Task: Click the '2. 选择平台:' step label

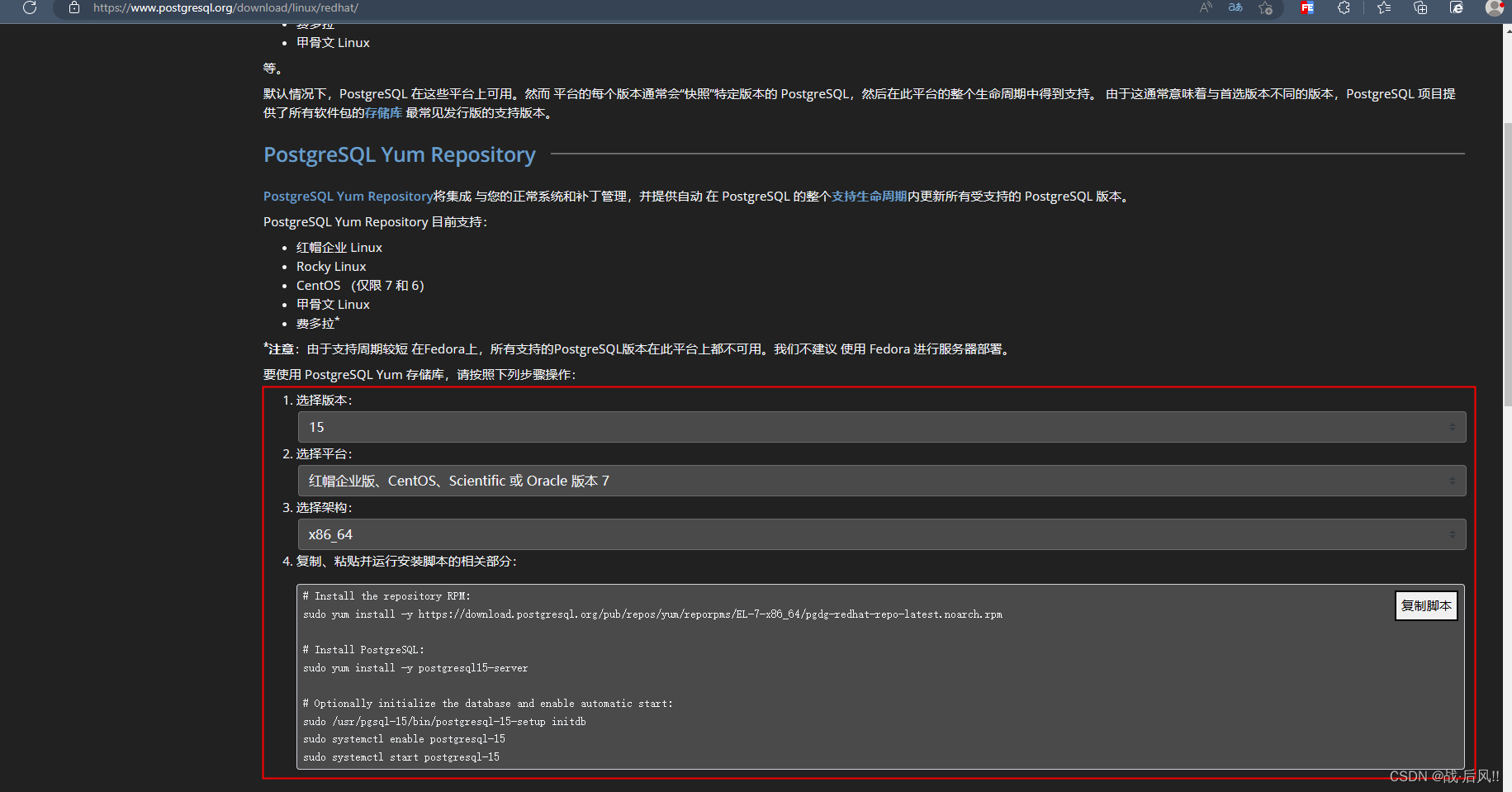Action: [x=317, y=454]
